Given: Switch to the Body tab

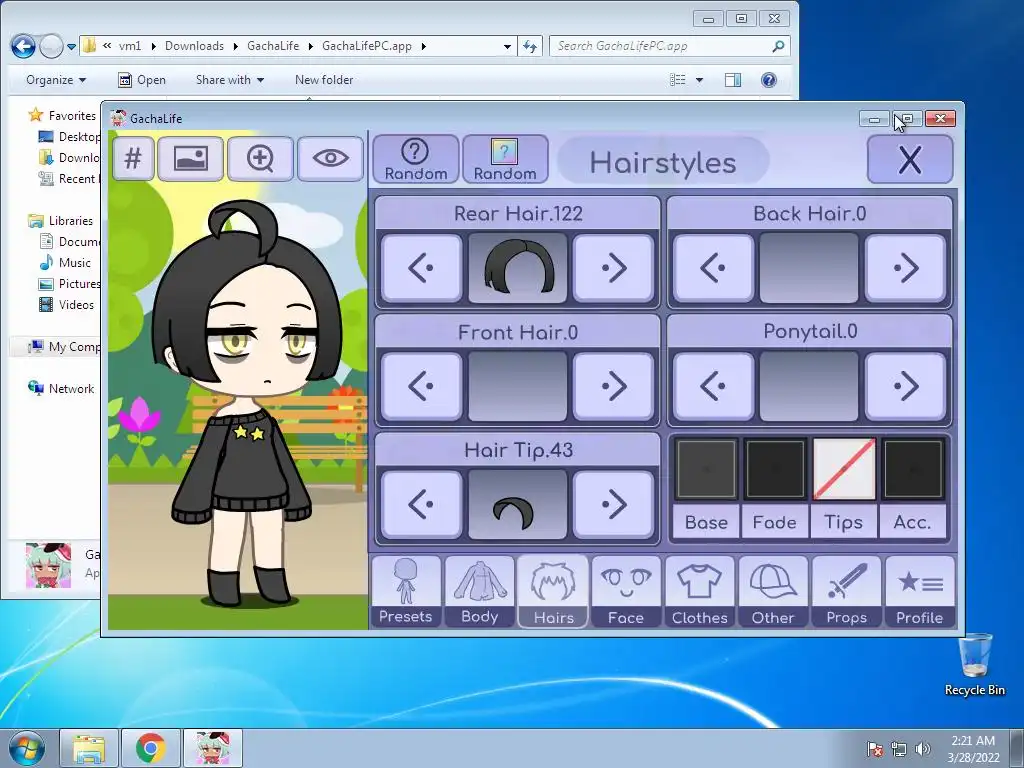Looking at the screenshot, I should click(x=479, y=592).
